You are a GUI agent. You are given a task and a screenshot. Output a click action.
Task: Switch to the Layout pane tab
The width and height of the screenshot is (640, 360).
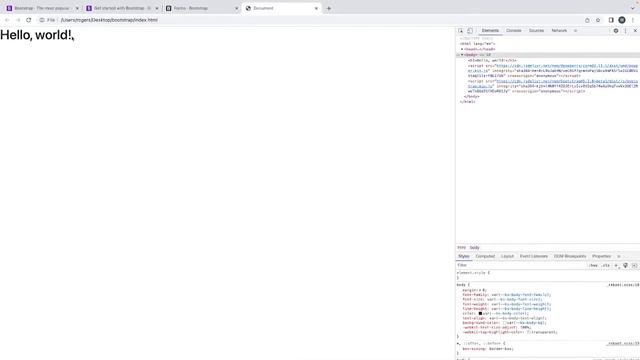click(x=507, y=256)
